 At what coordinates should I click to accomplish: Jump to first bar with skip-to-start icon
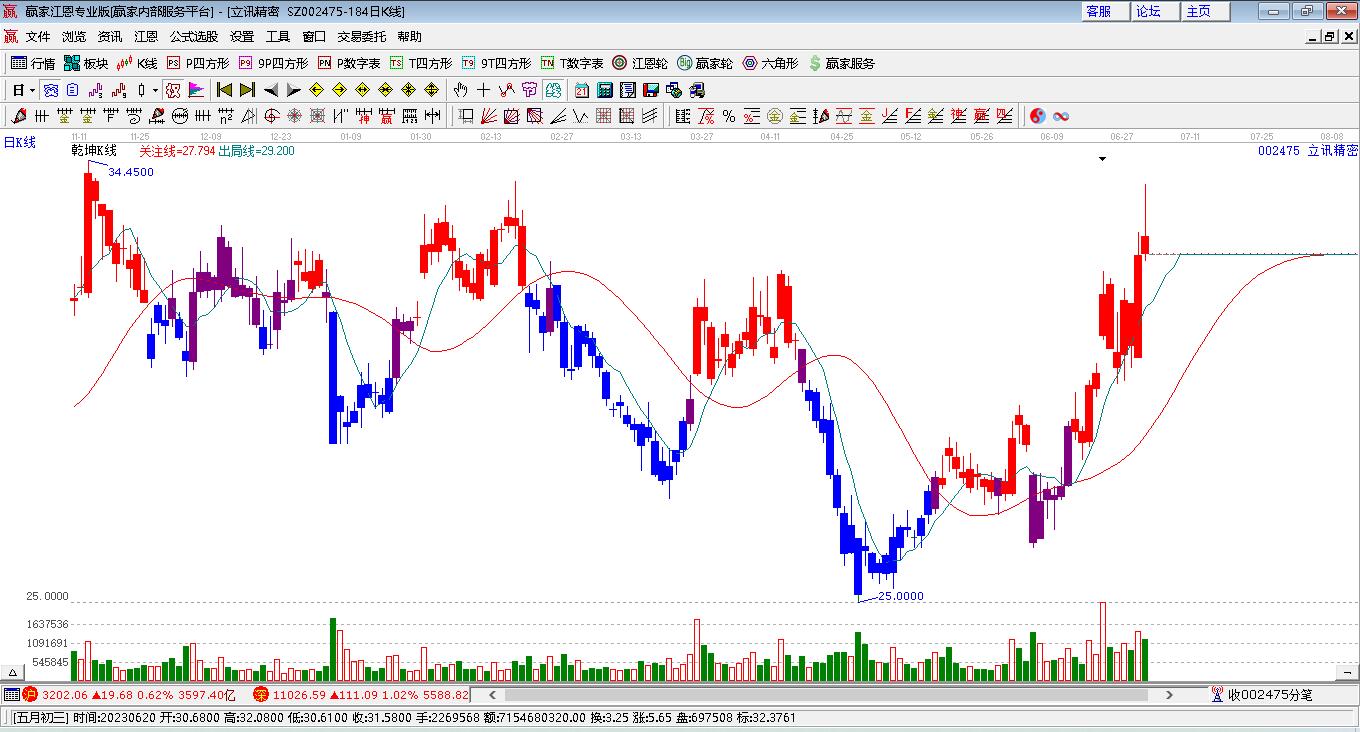coord(224,90)
